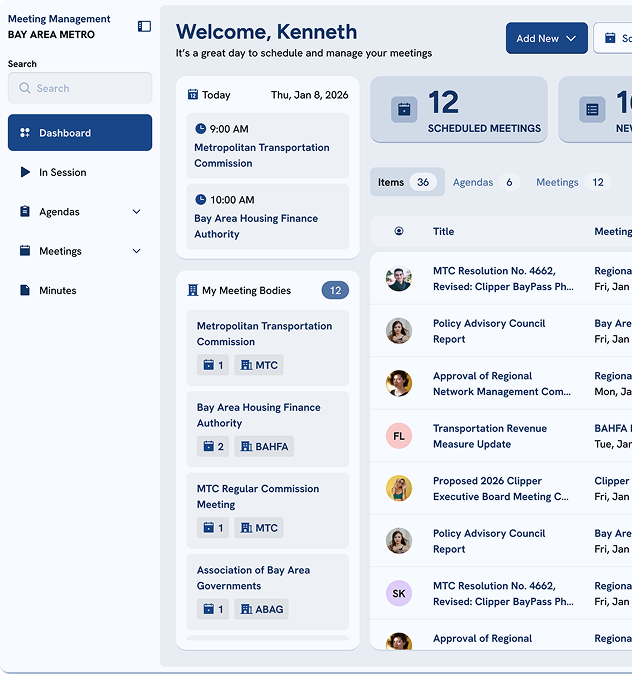Click the Agendas clipboard icon
This screenshot has height=674, width=632.
[25, 211]
